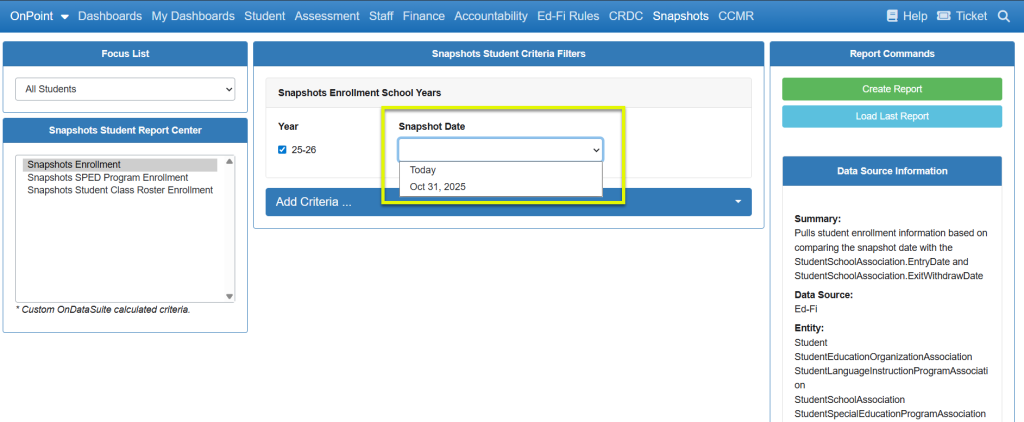This screenshot has width=1024, height=422.
Task: Select Snapshots SPED Program Enrollment report
Action: (107, 177)
